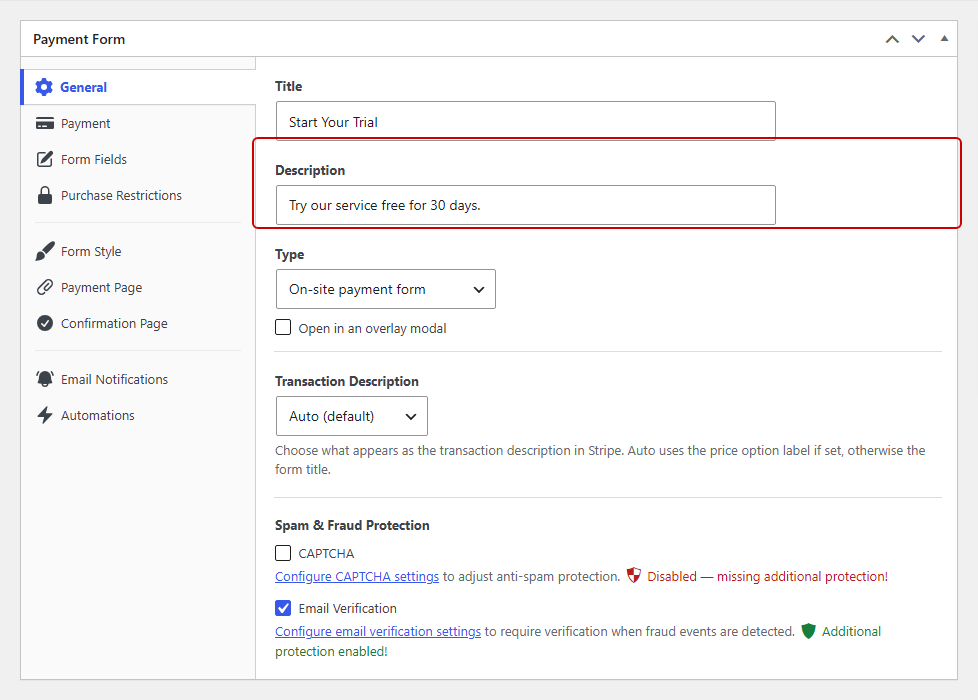Click the Payment Form panel heading
The height and width of the screenshot is (700, 978).
click(79, 39)
